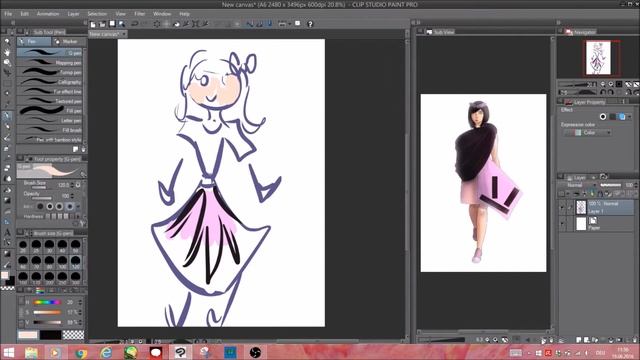The height and width of the screenshot is (360, 640).
Task: Toggle visibility of Layer 1
Action: coord(562,207)
